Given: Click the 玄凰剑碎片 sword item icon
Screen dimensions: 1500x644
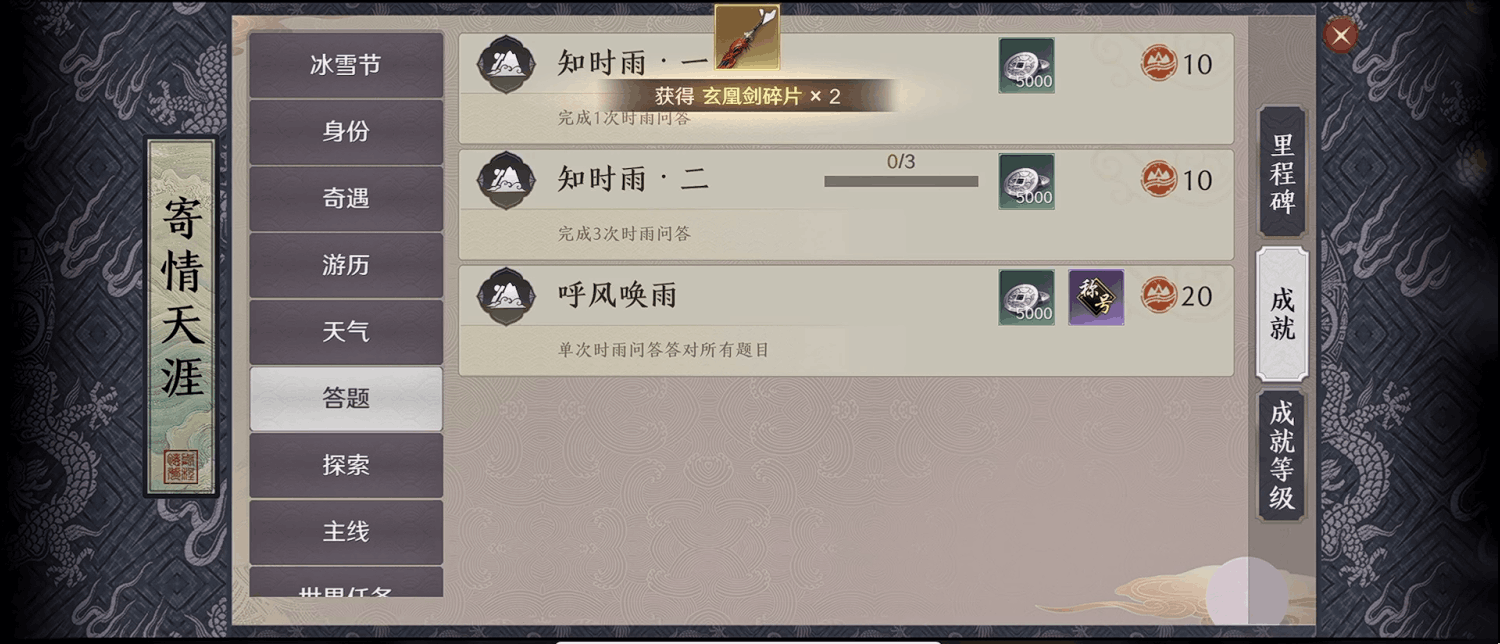Looking at the screenshot, I should click(x=747, y=37).
